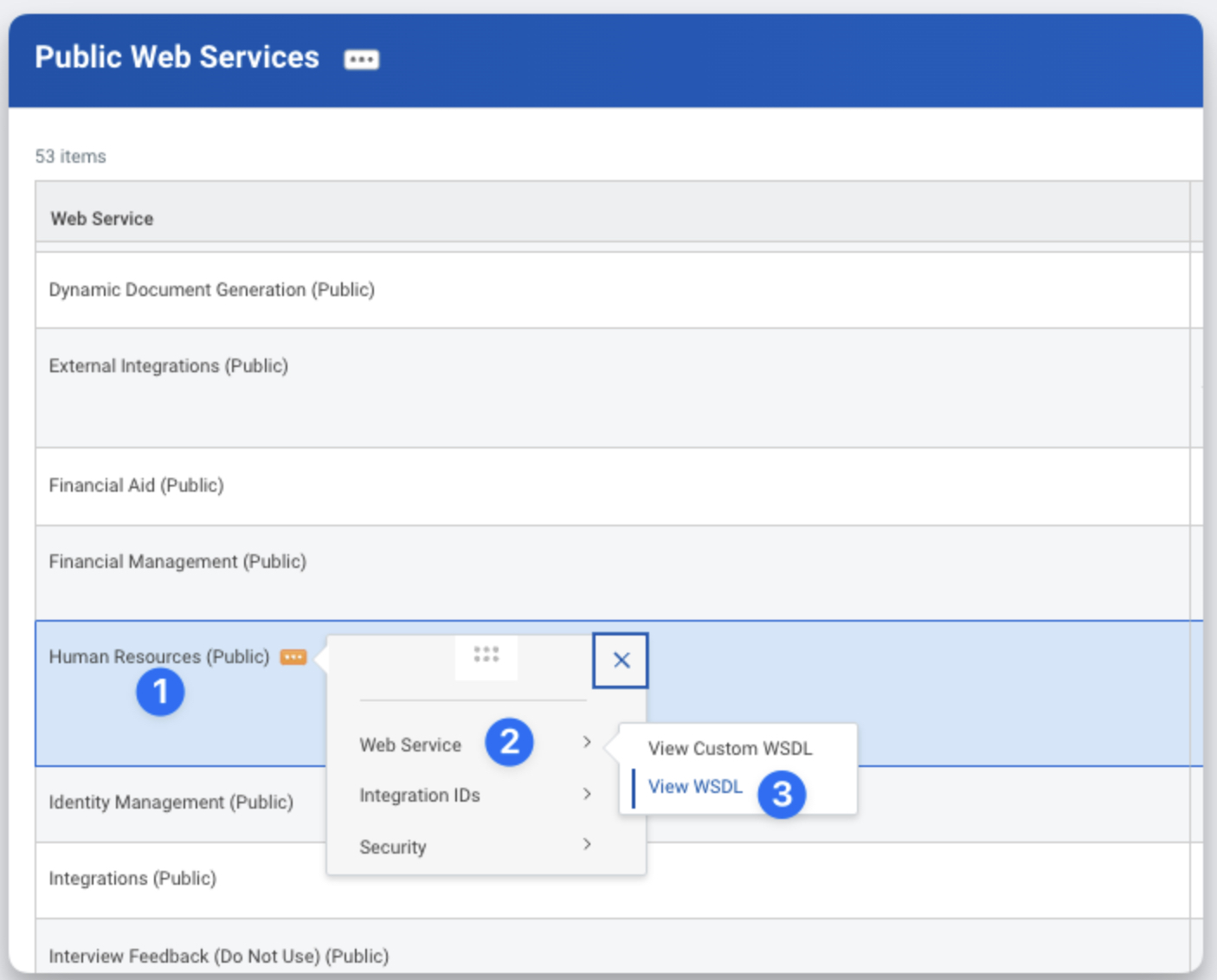Choose View Custom WSDL option
Image resolution: width=1217 pixels, height=980 pixels.
coord(730,748)
